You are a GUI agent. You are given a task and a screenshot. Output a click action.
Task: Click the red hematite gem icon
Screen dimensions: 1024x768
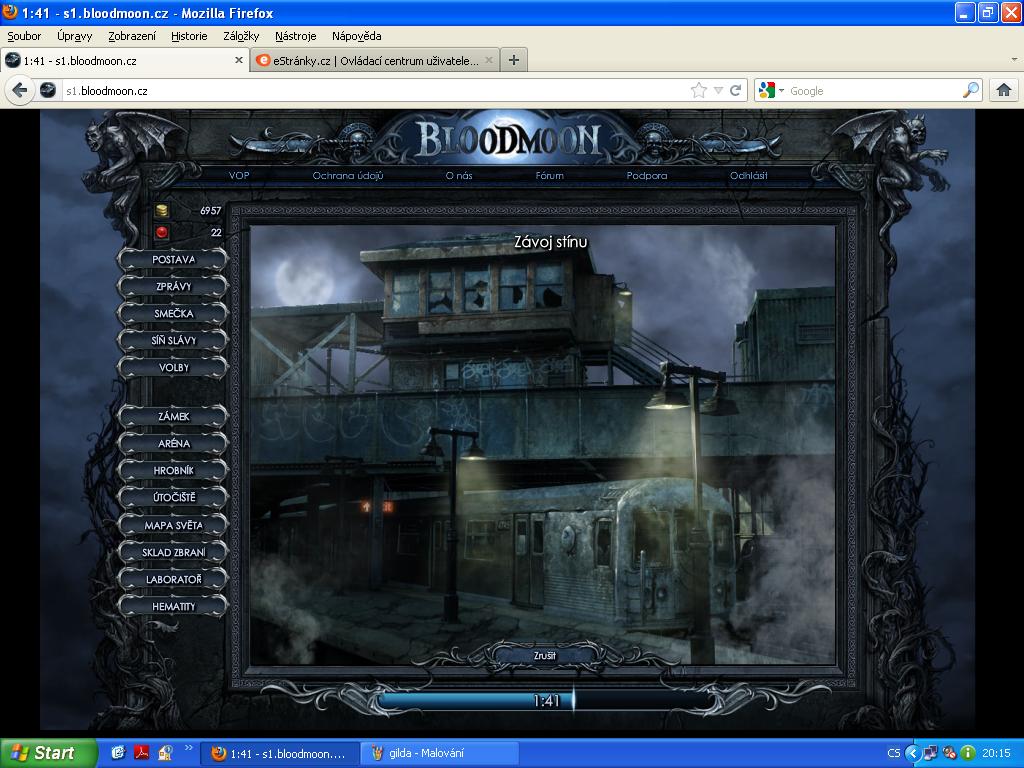coord(161,232)
